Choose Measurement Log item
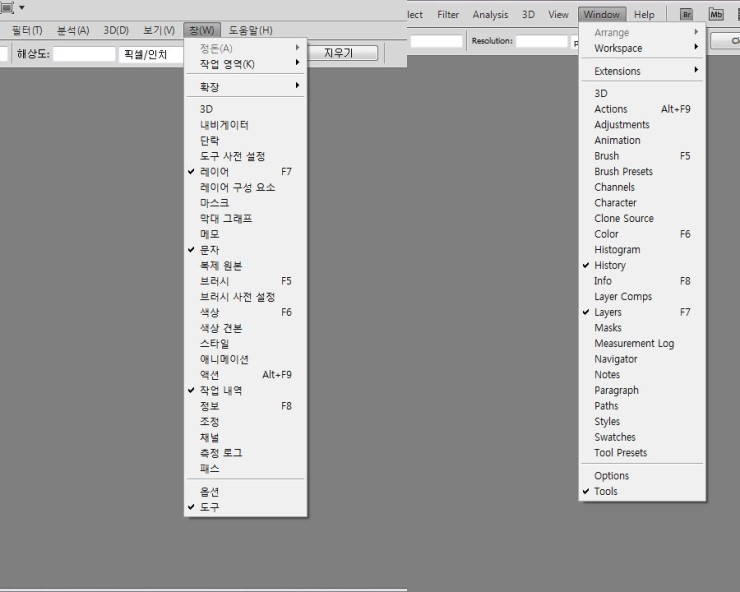This screenshot has width=740, height=592. [x=642, y=343]
